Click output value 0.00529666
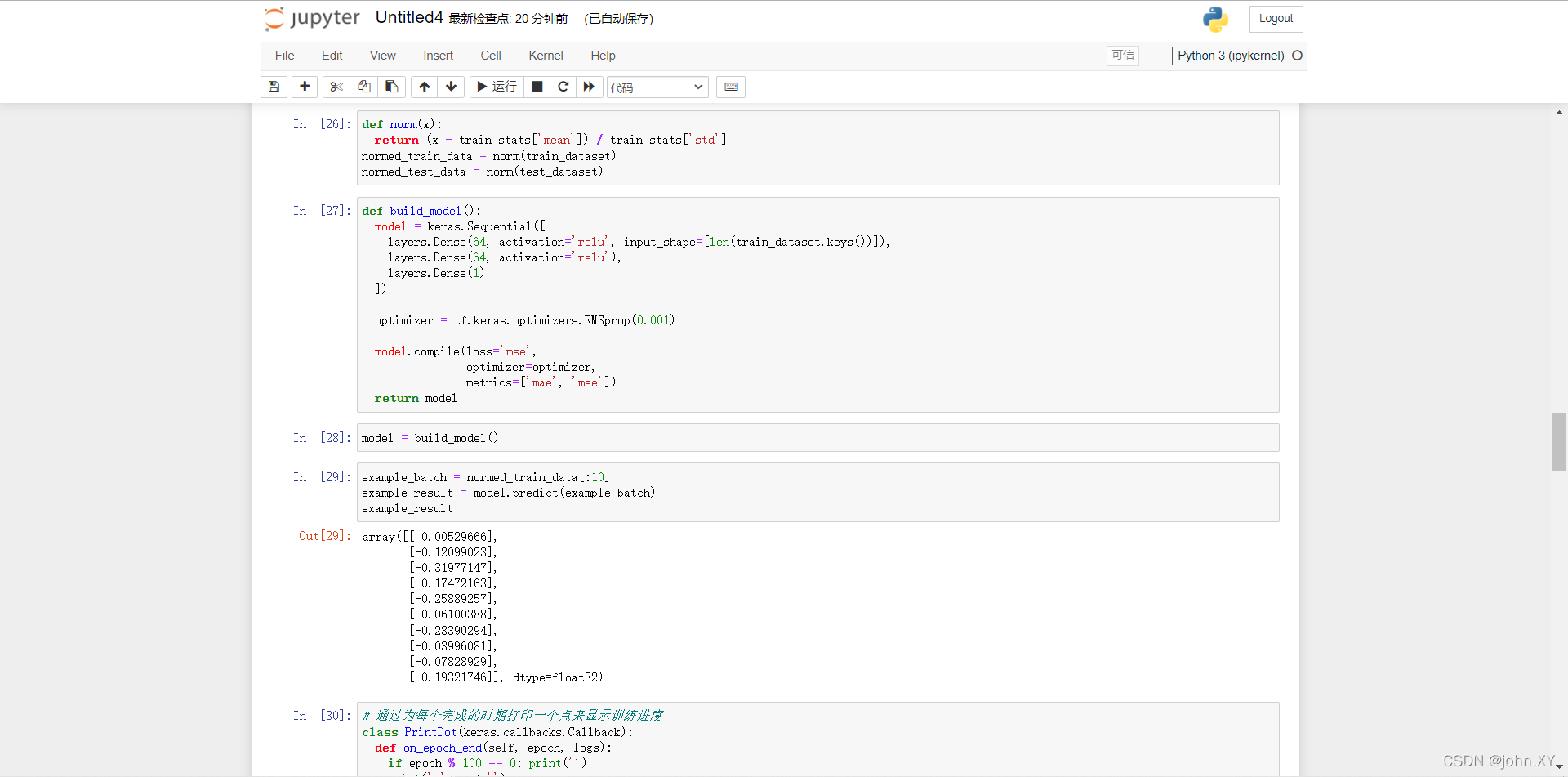Image resolution: width=1568 pixels, height=777 pixels. [x=455, y=537]
